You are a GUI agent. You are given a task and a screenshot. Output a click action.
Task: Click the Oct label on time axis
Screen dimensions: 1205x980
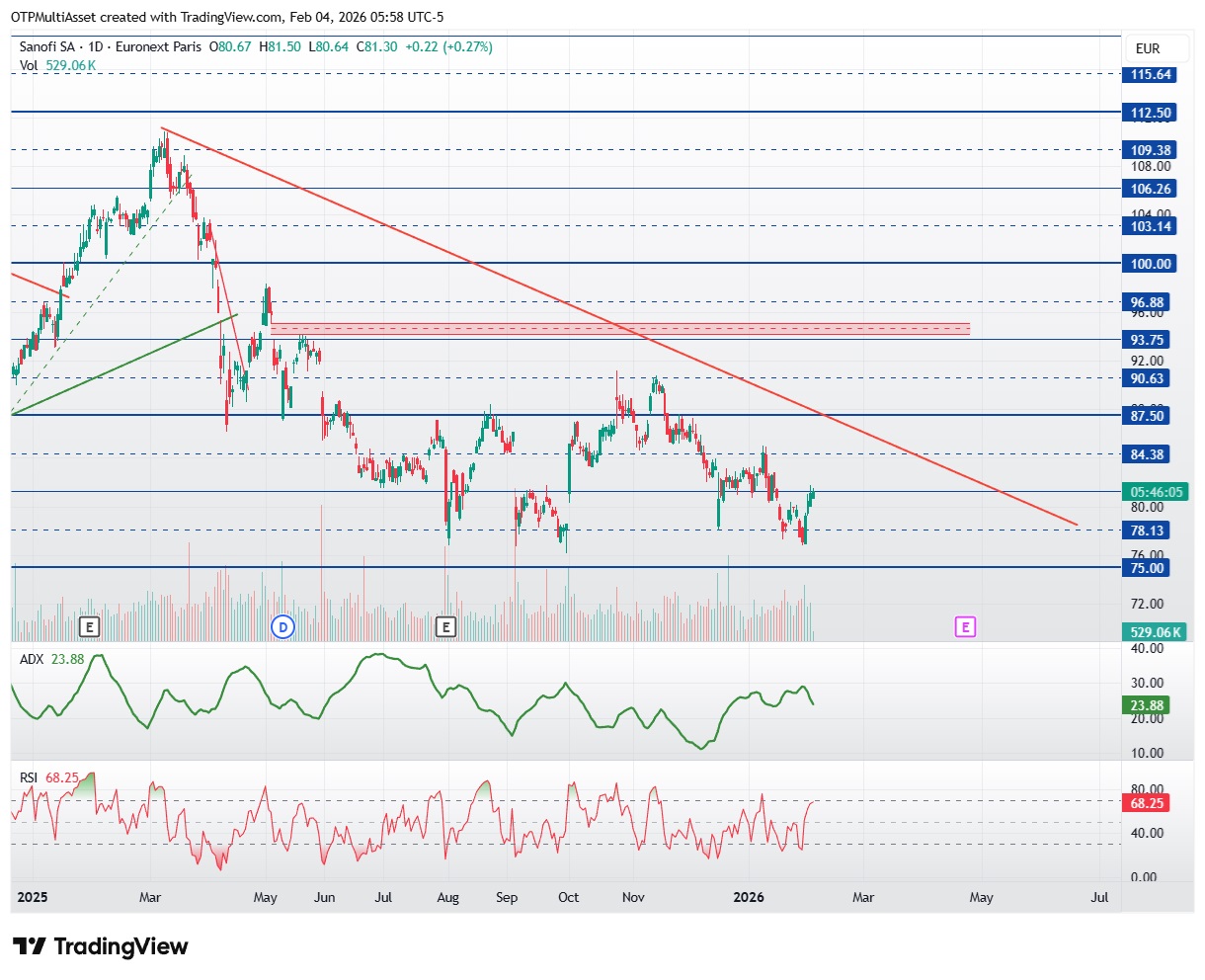click(568, 898)
